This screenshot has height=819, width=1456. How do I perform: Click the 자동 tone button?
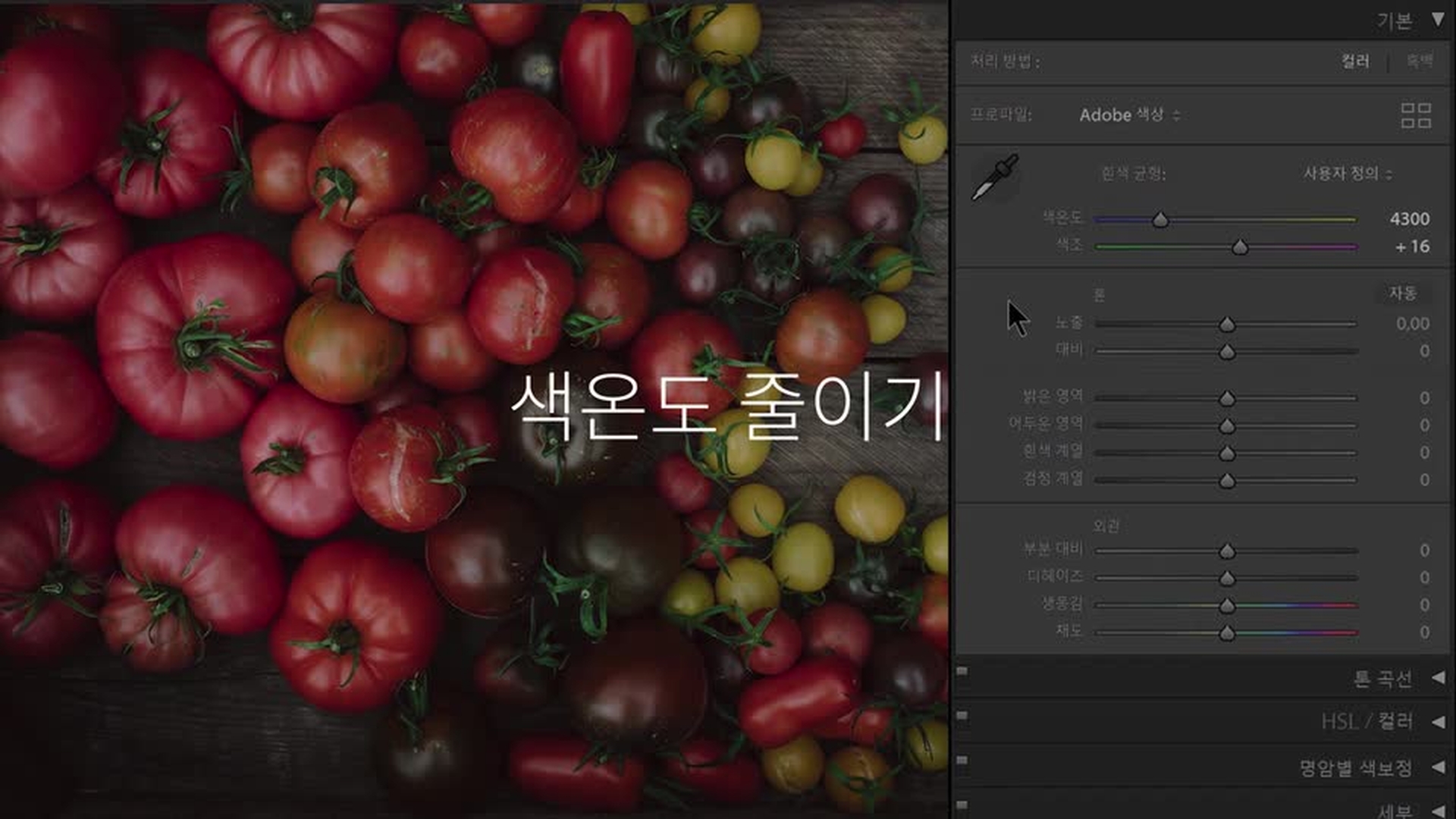1401,293
